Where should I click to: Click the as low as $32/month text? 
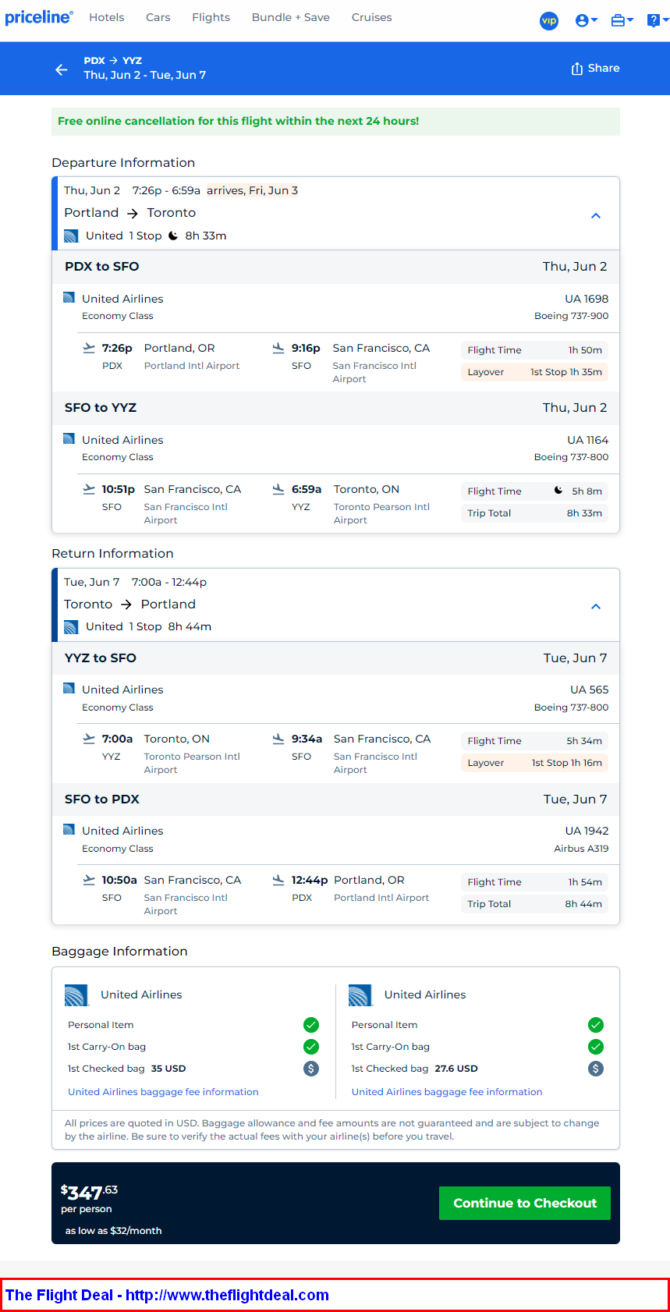click(113, 1230)
